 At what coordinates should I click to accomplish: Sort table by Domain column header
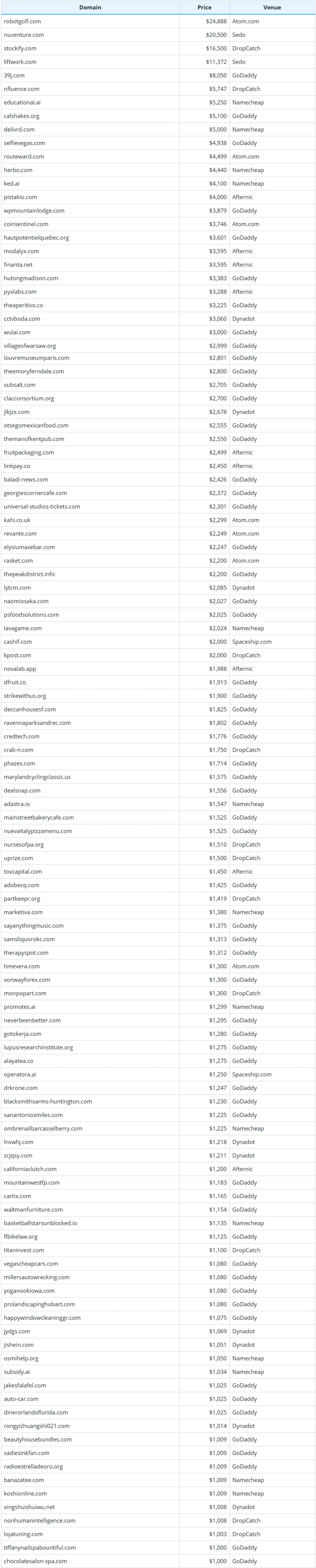90,7
